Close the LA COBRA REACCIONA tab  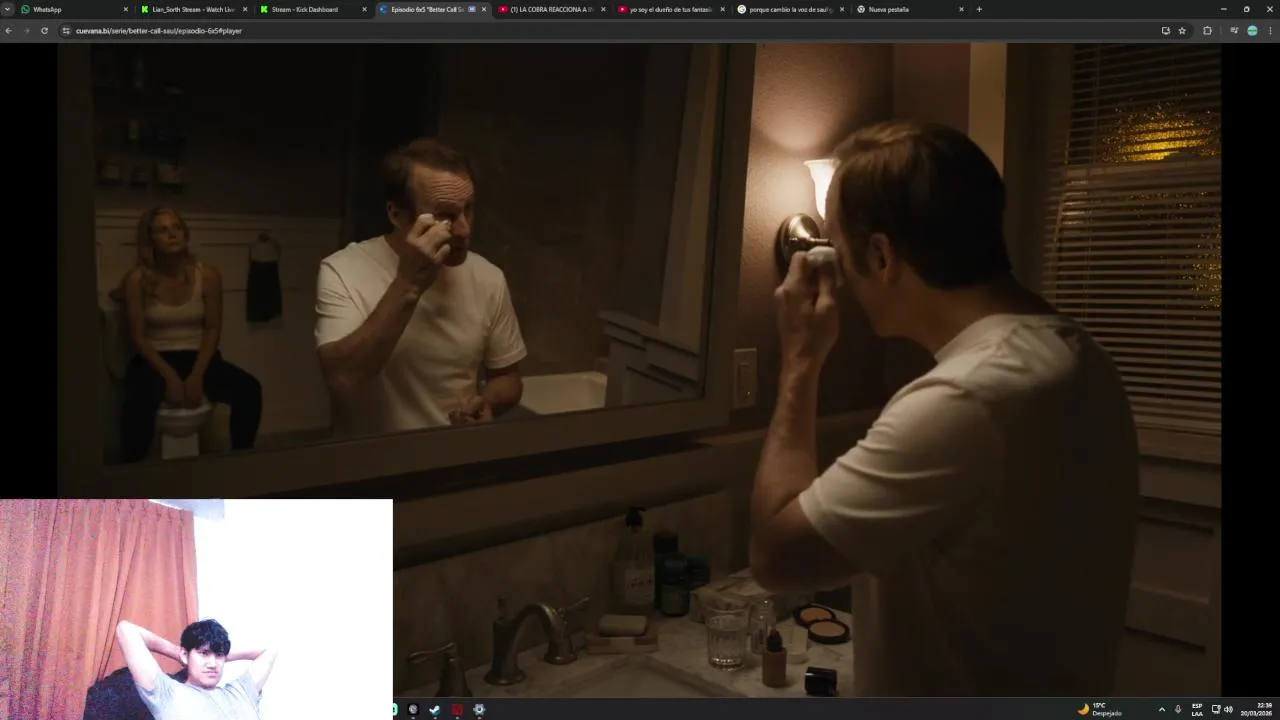(603, 9)
